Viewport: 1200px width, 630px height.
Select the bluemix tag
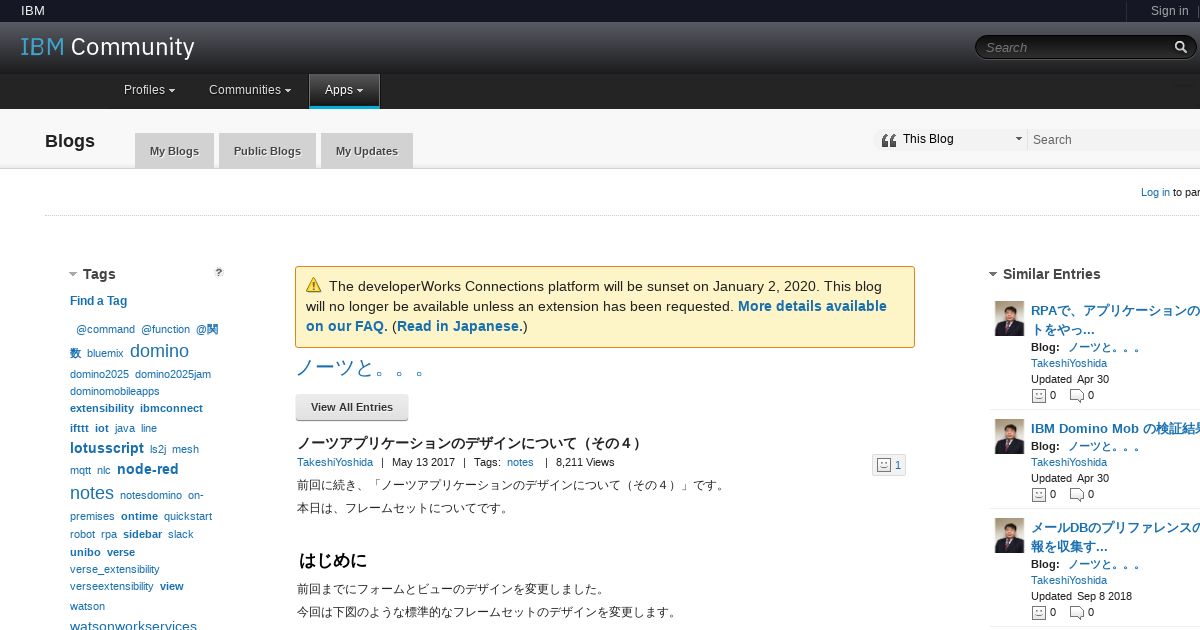click(x=105, y=353)
